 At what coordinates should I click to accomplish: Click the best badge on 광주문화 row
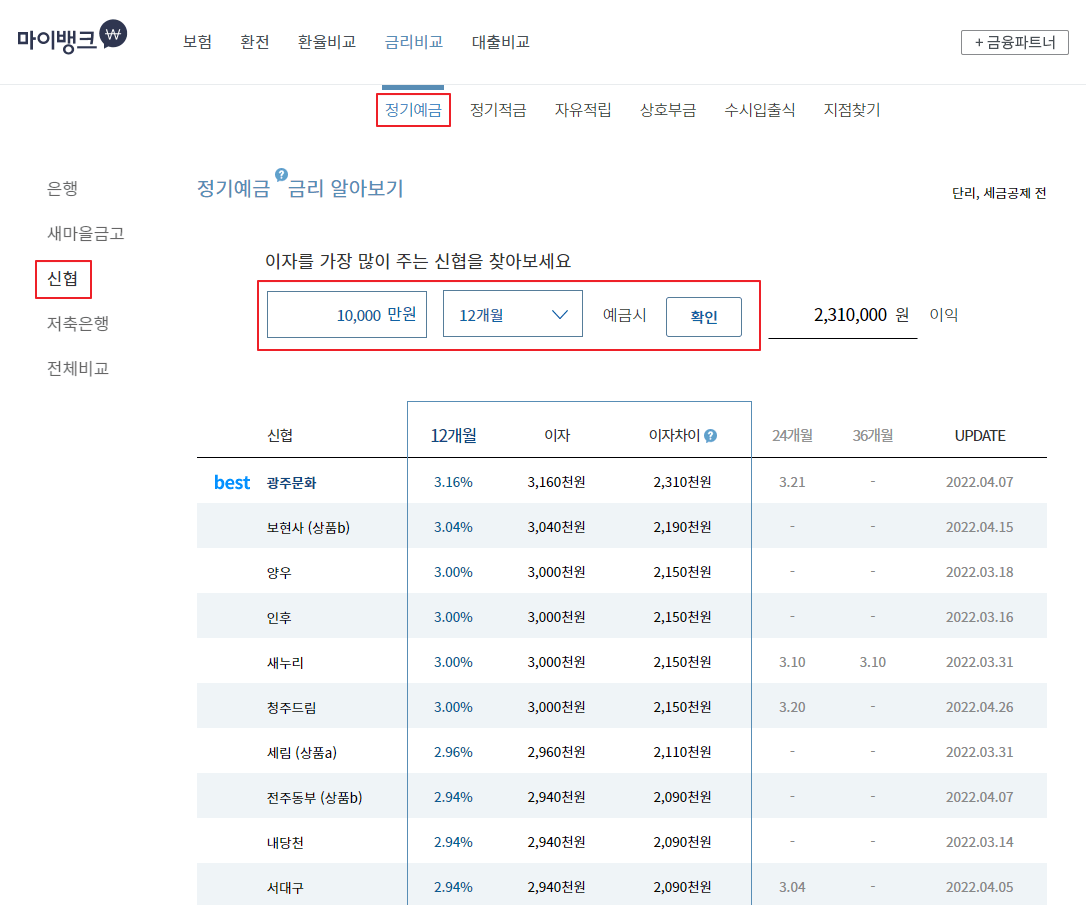coord(232,483)
